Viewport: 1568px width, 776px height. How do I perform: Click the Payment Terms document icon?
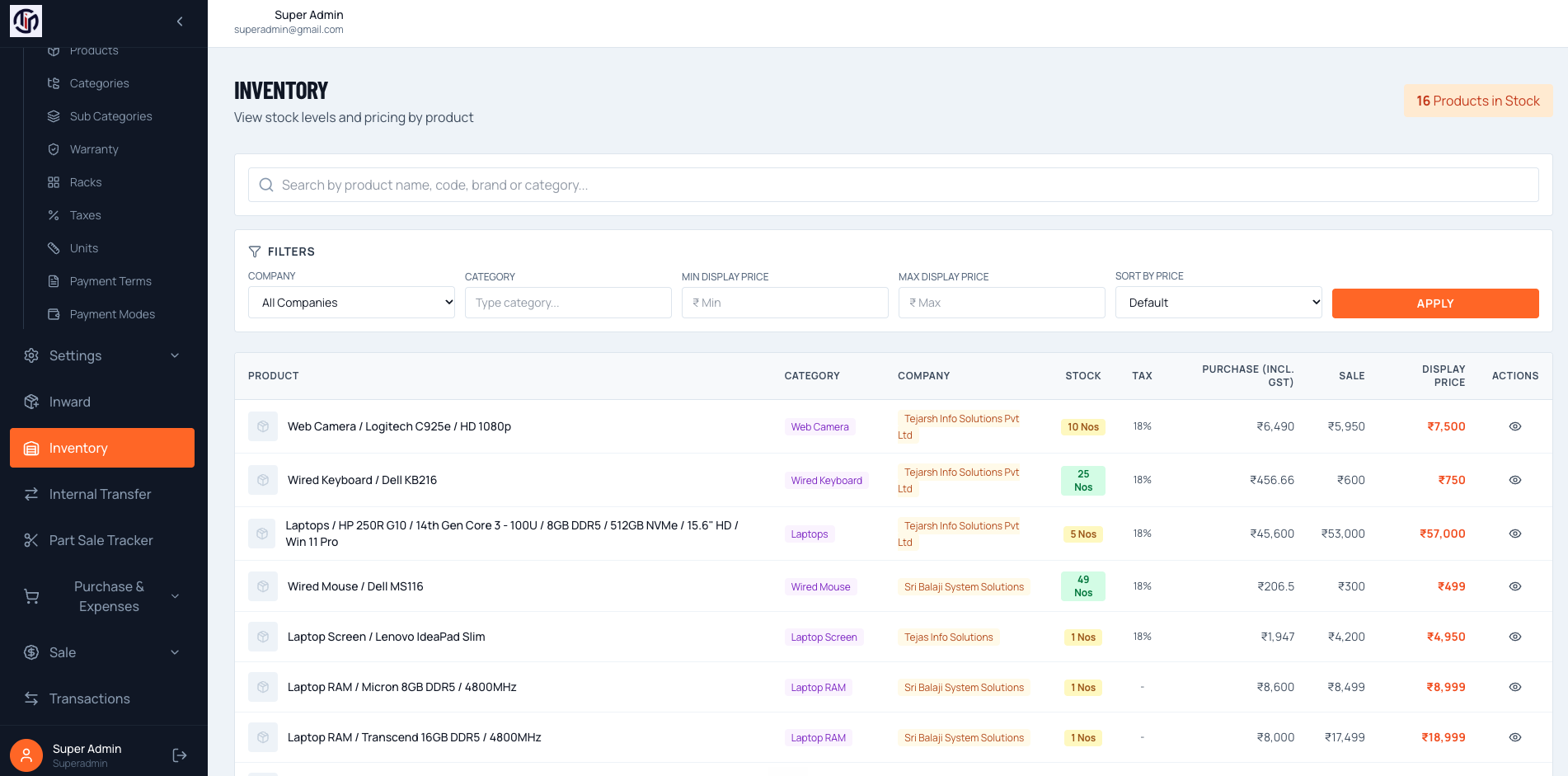[x=54, y=281]
